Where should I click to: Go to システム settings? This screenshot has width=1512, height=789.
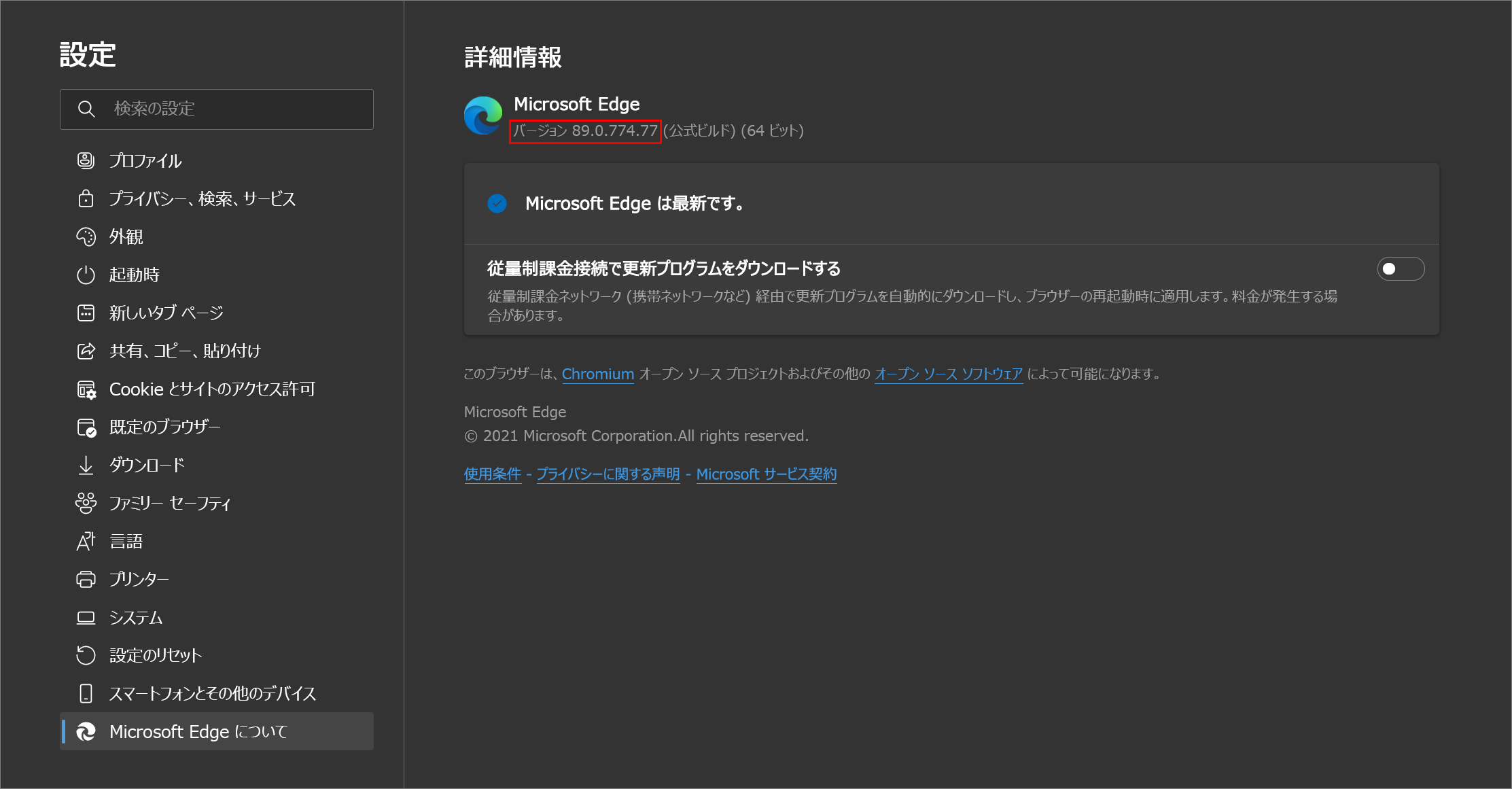(x=217, y=617)
